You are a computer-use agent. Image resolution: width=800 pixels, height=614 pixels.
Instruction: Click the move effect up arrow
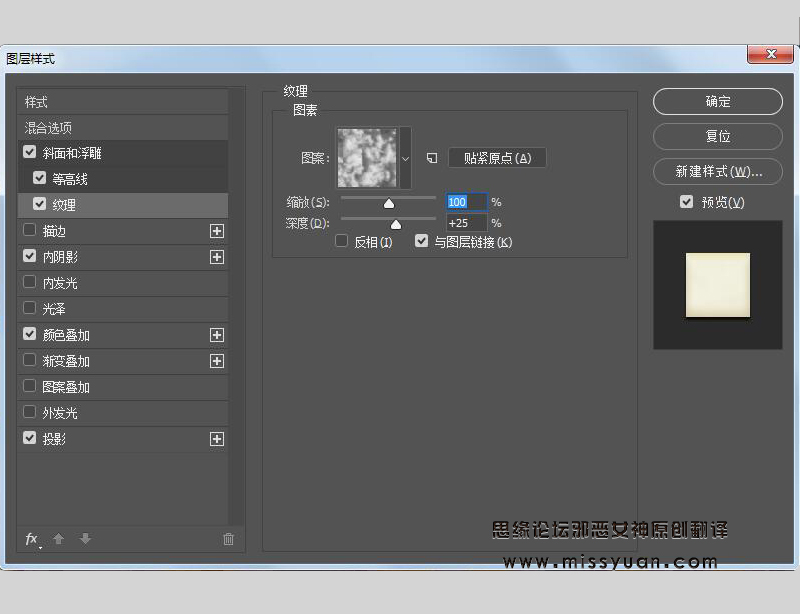click(x=59, y=539)
